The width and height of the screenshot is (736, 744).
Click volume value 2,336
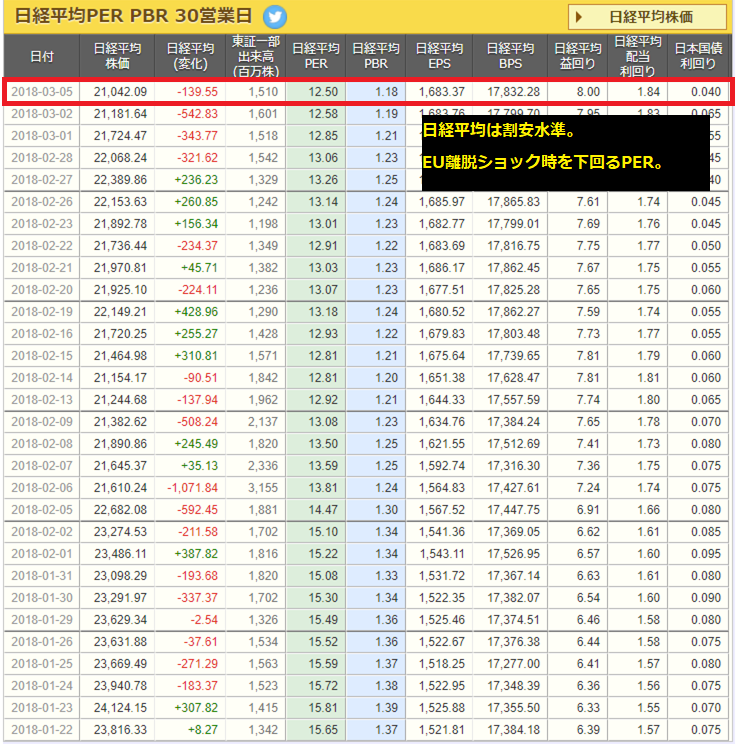(x=263, y=465)
